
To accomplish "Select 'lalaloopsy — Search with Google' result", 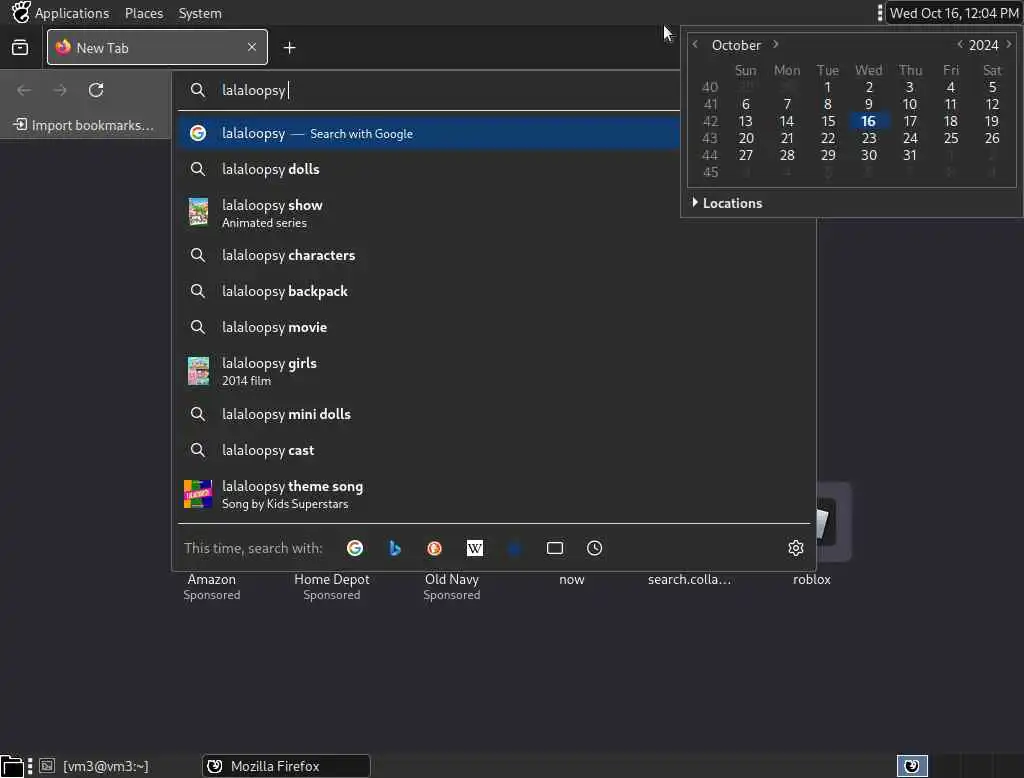I will tap(430, 133).
